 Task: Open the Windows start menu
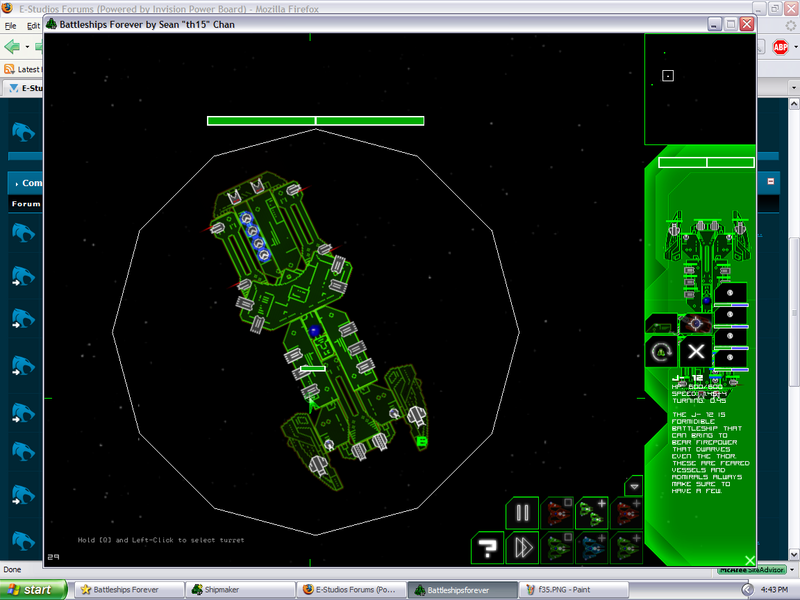[33, 590]
